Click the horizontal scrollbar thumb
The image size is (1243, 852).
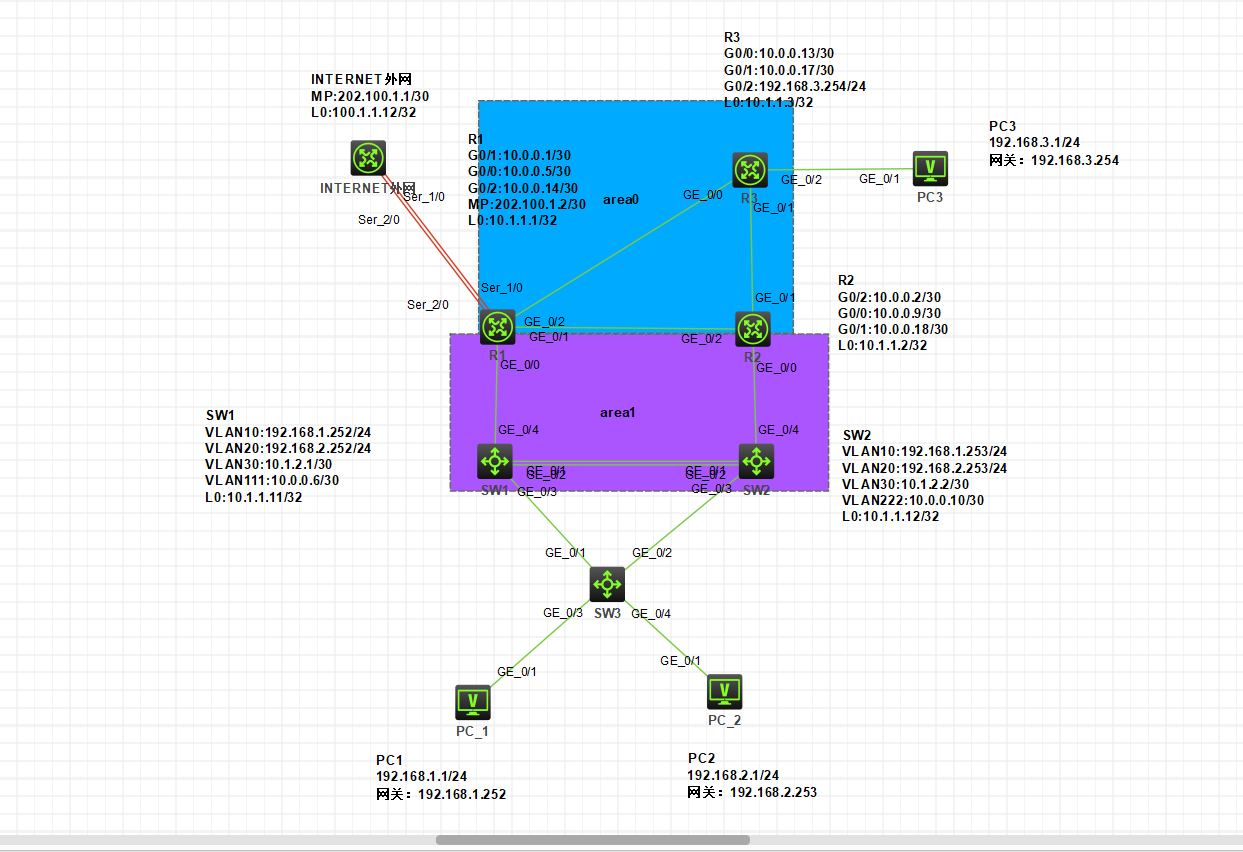593,840
